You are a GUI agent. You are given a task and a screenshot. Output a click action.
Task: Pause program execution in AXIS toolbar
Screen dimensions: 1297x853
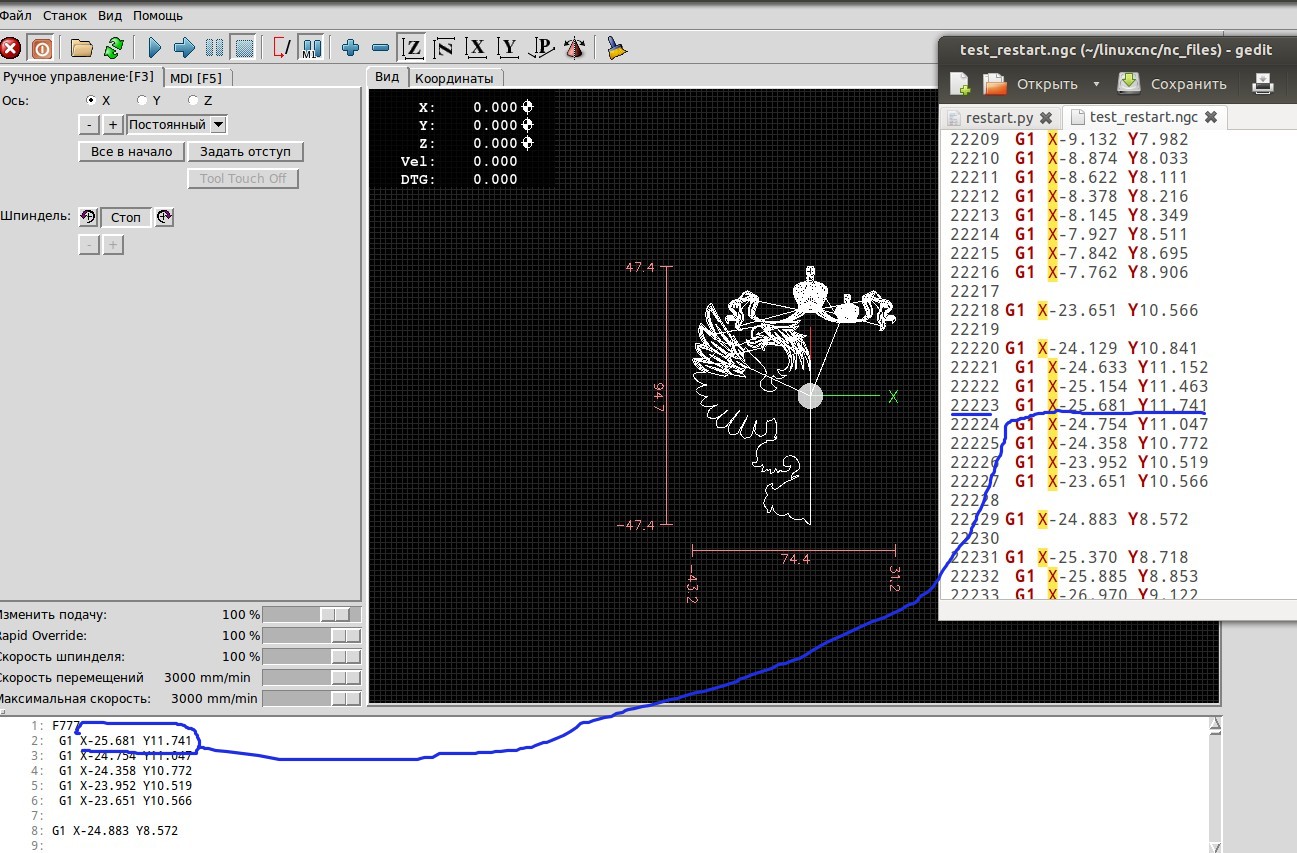[214, 47]
